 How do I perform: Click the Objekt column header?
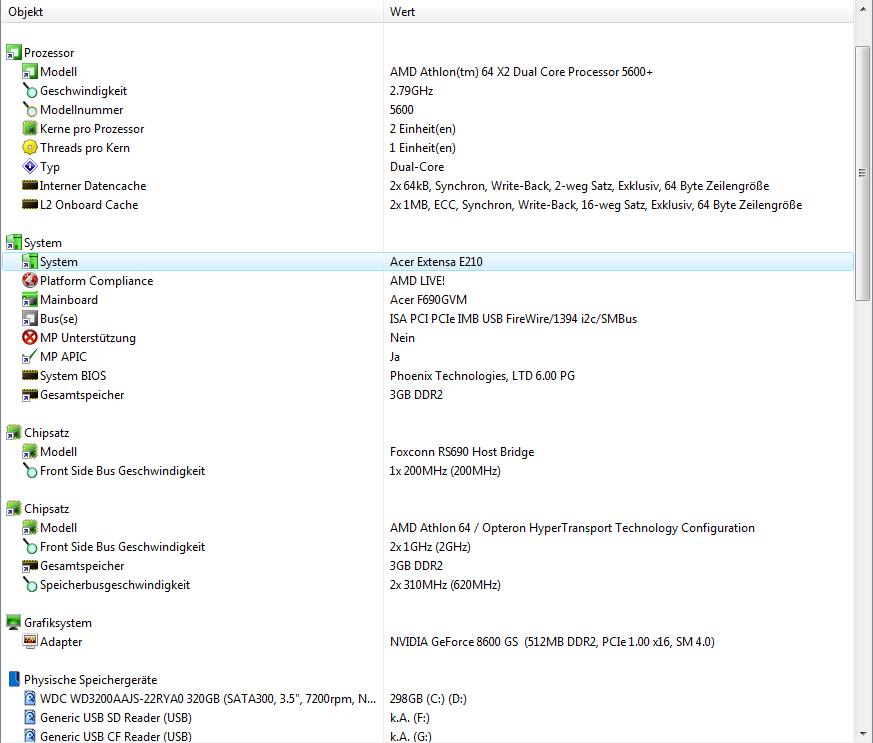pyautogui.click(x=192, y=12)
